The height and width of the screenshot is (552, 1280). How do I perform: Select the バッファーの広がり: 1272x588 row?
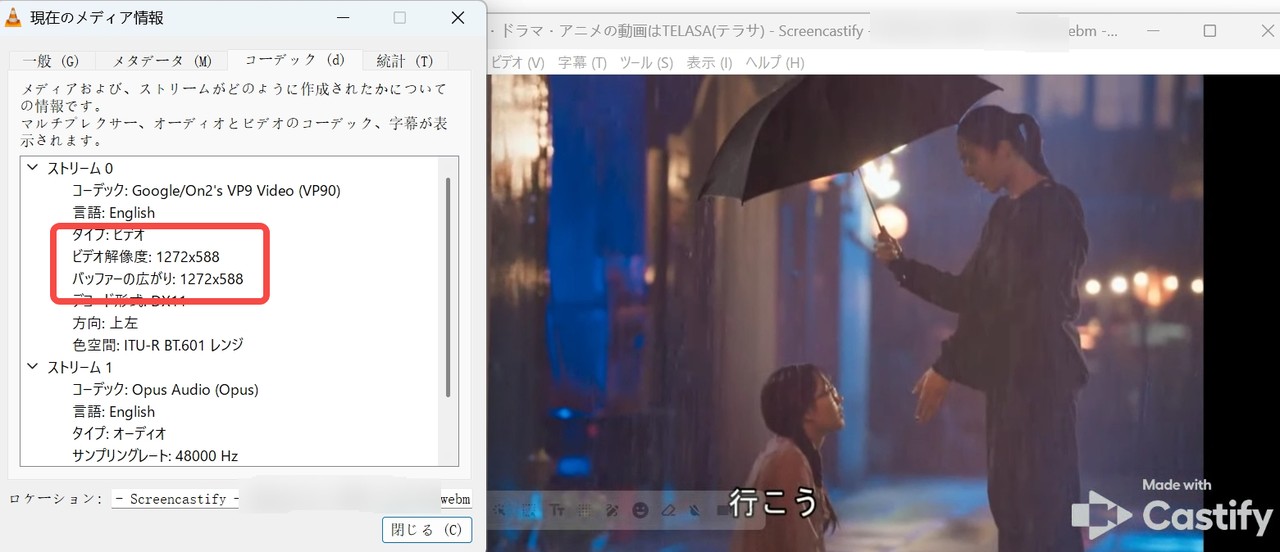pyautogui.click(x=157, y=278)
